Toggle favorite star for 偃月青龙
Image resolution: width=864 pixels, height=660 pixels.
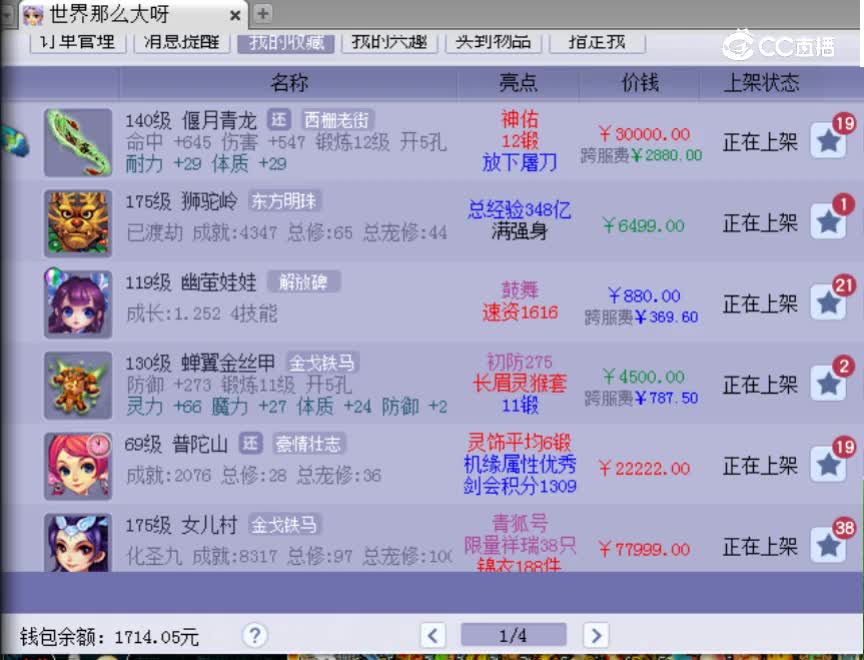[828, 142]
